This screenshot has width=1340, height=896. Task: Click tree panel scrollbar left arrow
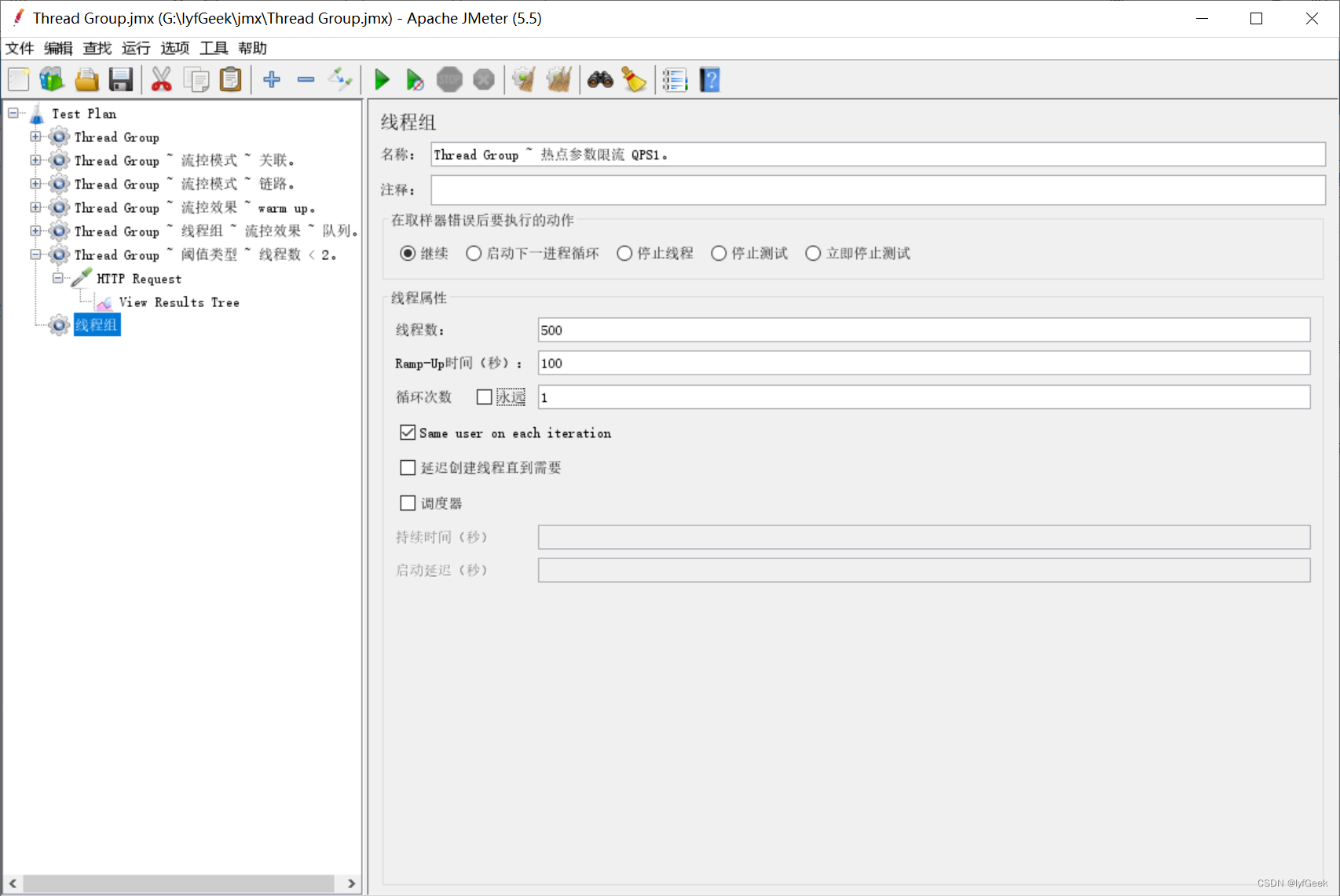(13, 883)
